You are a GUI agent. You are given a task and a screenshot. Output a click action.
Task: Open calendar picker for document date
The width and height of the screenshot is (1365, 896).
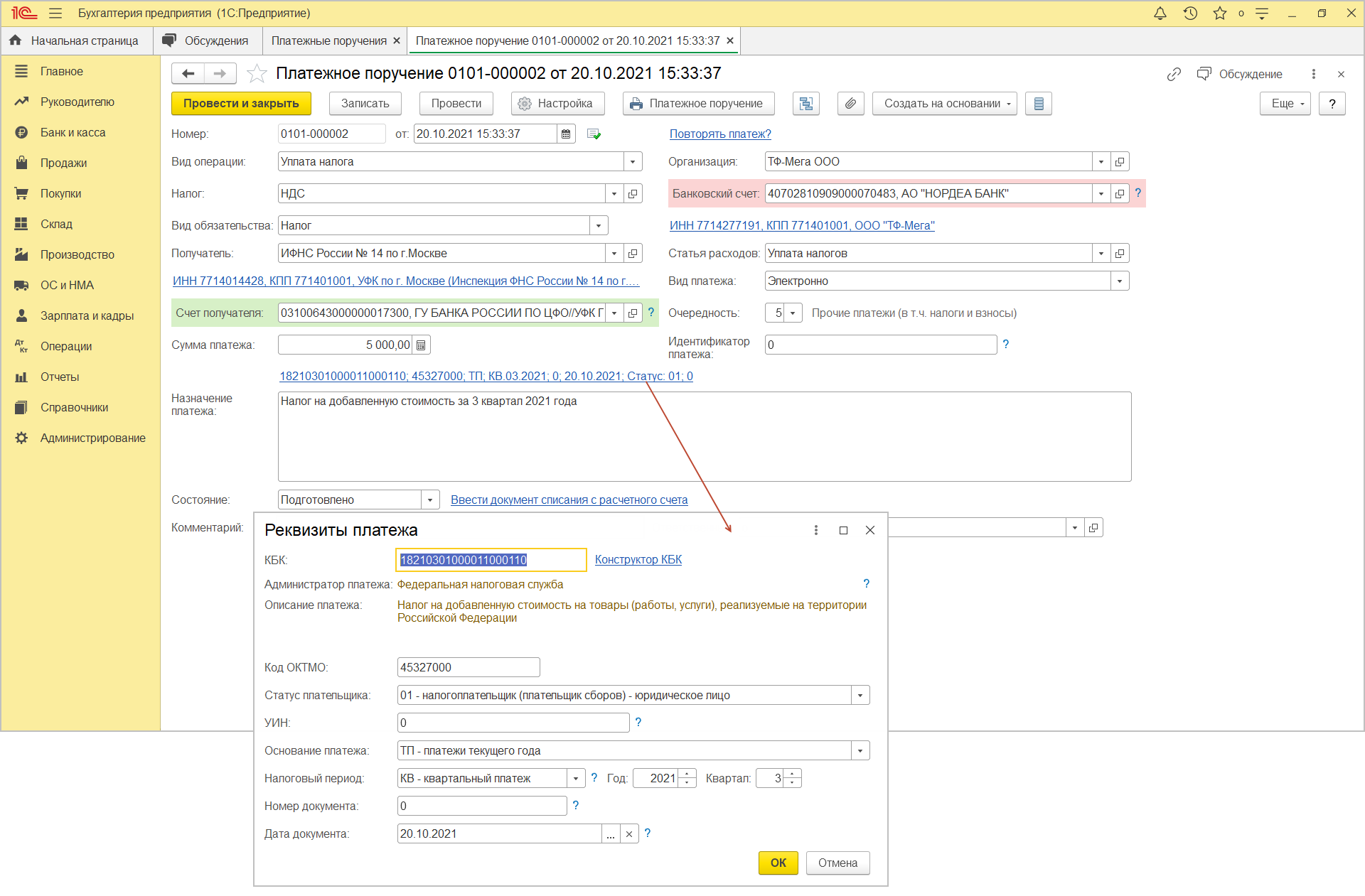[x=566, y=134]
